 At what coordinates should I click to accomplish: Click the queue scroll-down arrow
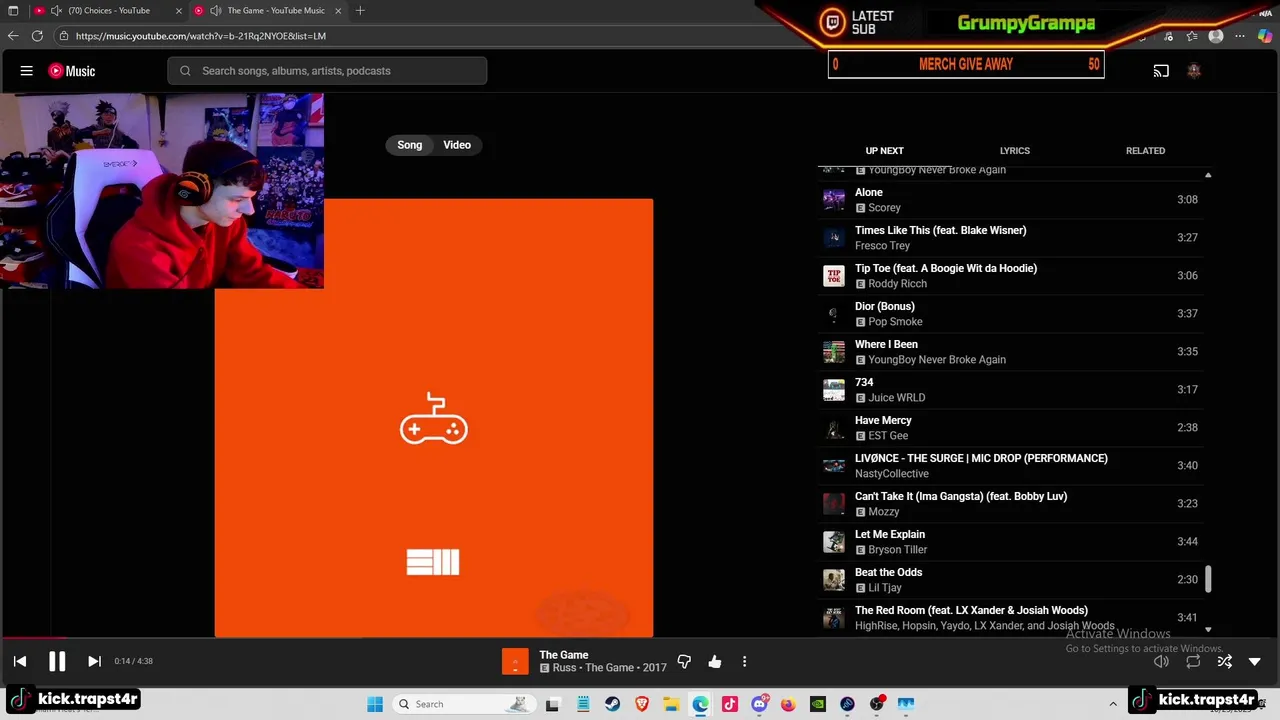point(1208,630)
